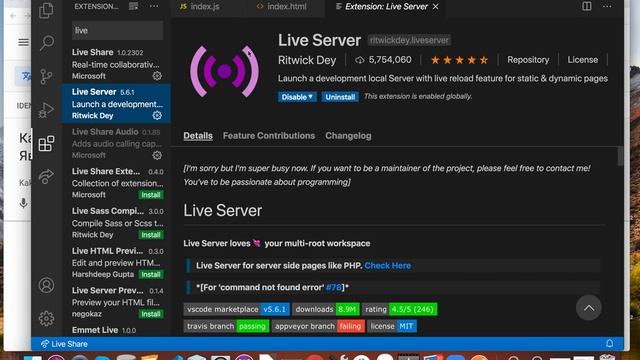The height and width of the screenshot is (360, 640).
Task: Click the microphone icon in browser window
Action: (23, 203)
